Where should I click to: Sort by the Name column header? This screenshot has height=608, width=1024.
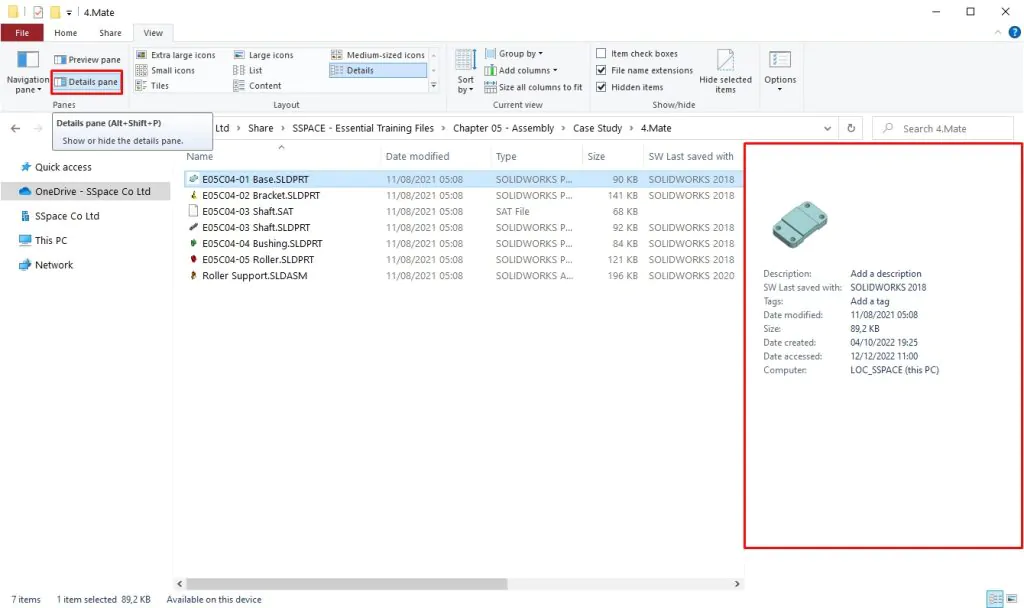[x=199, y=157]
